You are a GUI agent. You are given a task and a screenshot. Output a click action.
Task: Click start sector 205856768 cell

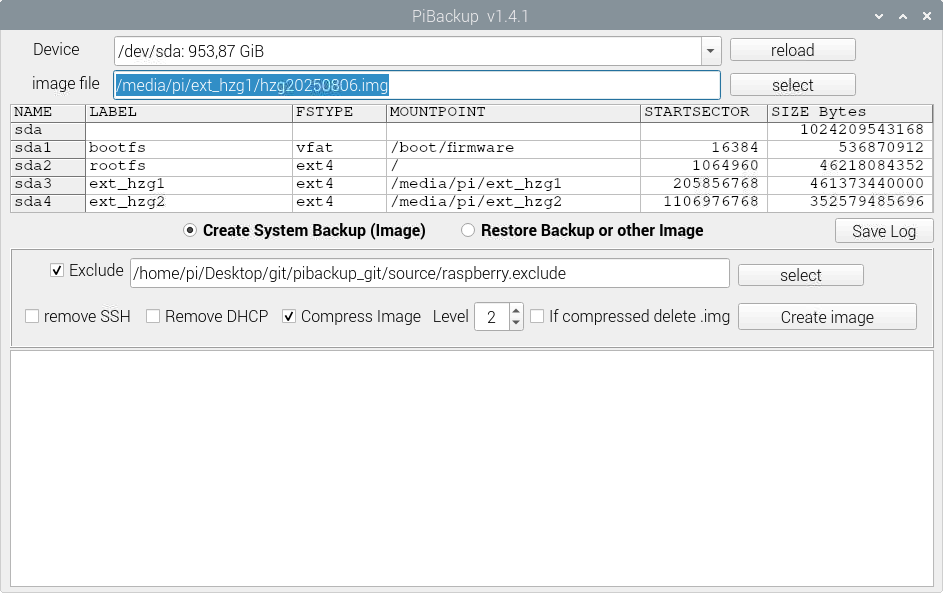pyautogui.click(x=704, y=185)
